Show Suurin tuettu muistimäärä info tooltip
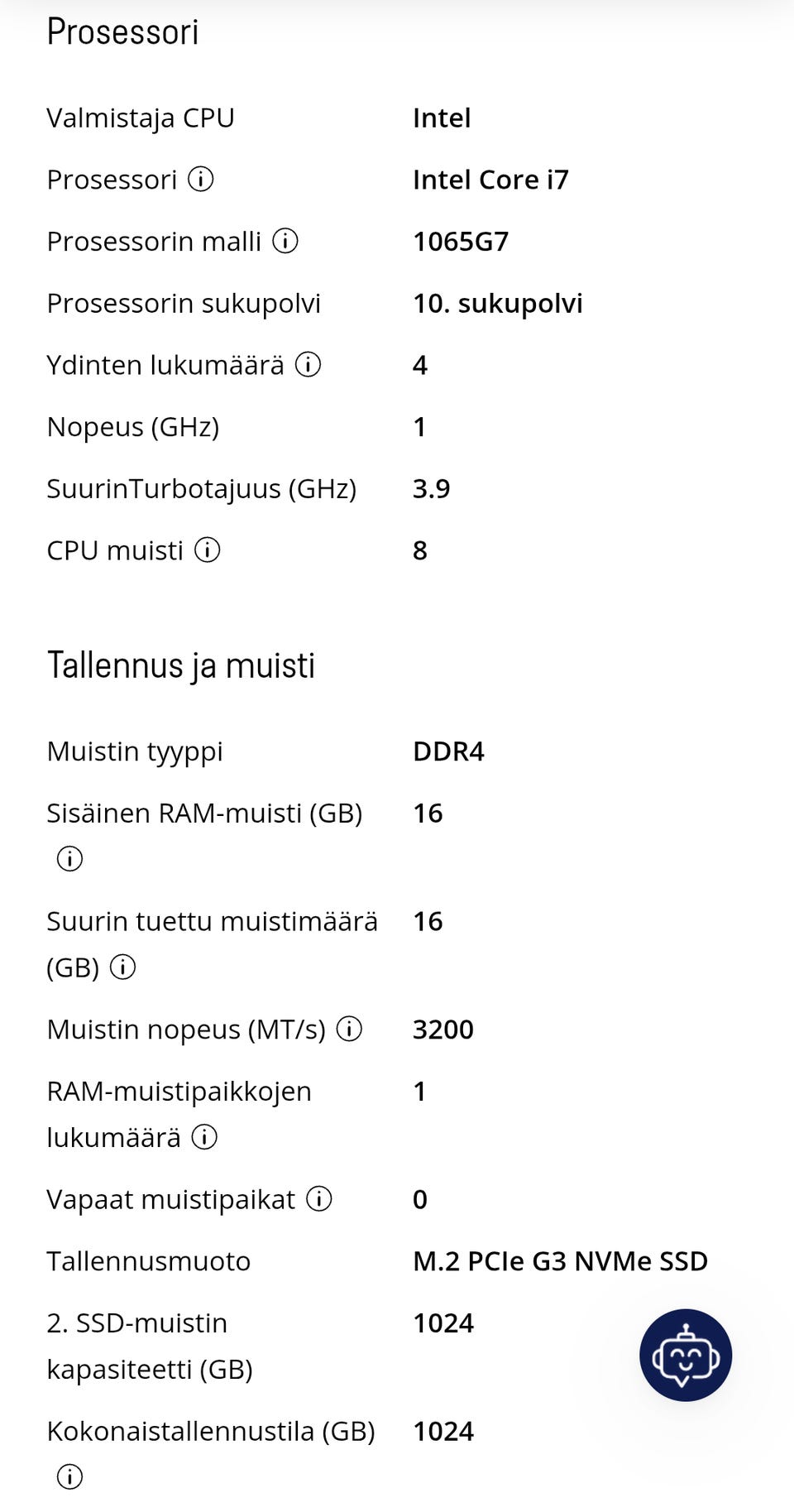 point(123,967)
